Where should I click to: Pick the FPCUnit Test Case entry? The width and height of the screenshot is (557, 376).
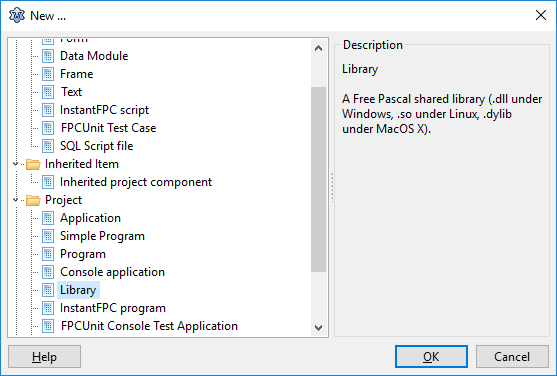(x=108, y=128)
